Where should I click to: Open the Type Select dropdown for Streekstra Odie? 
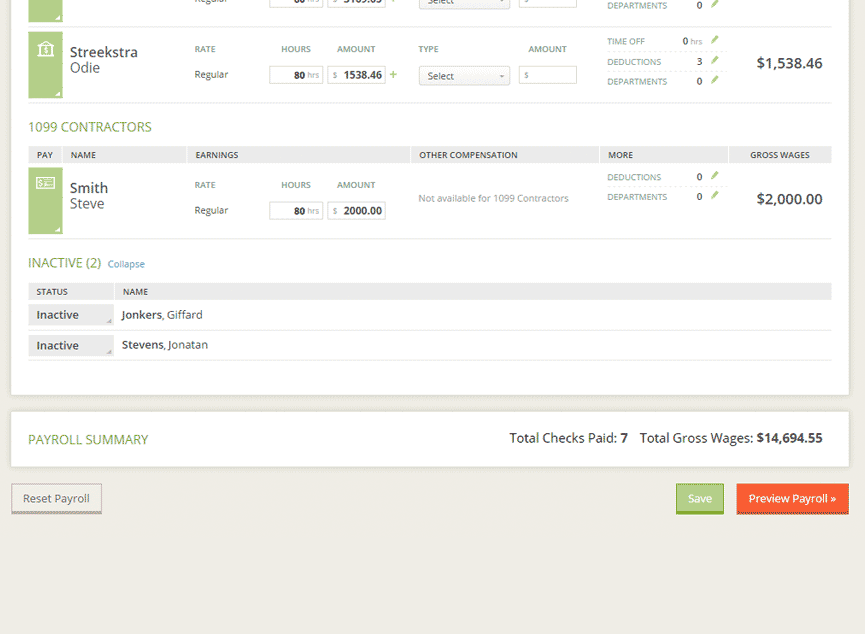(x=464, y=76)
